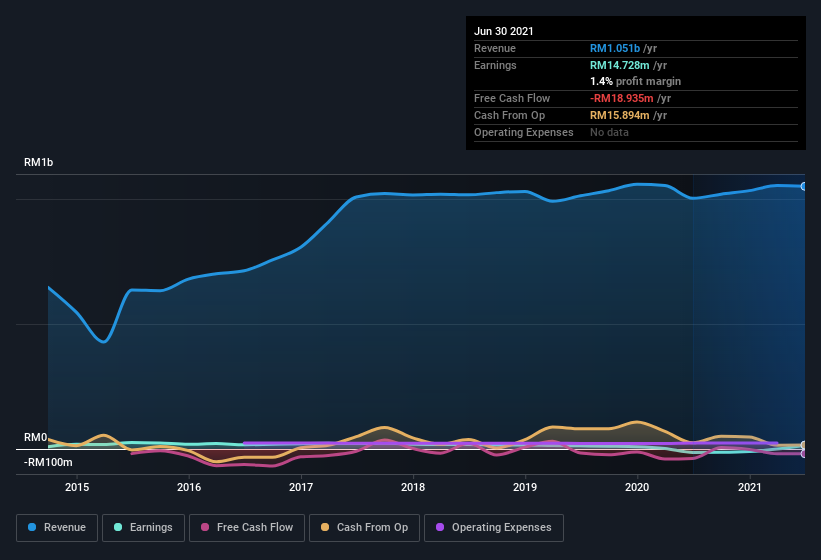
Task: Toggle the Revenue legend button
Action: click(x=57, y=528)
